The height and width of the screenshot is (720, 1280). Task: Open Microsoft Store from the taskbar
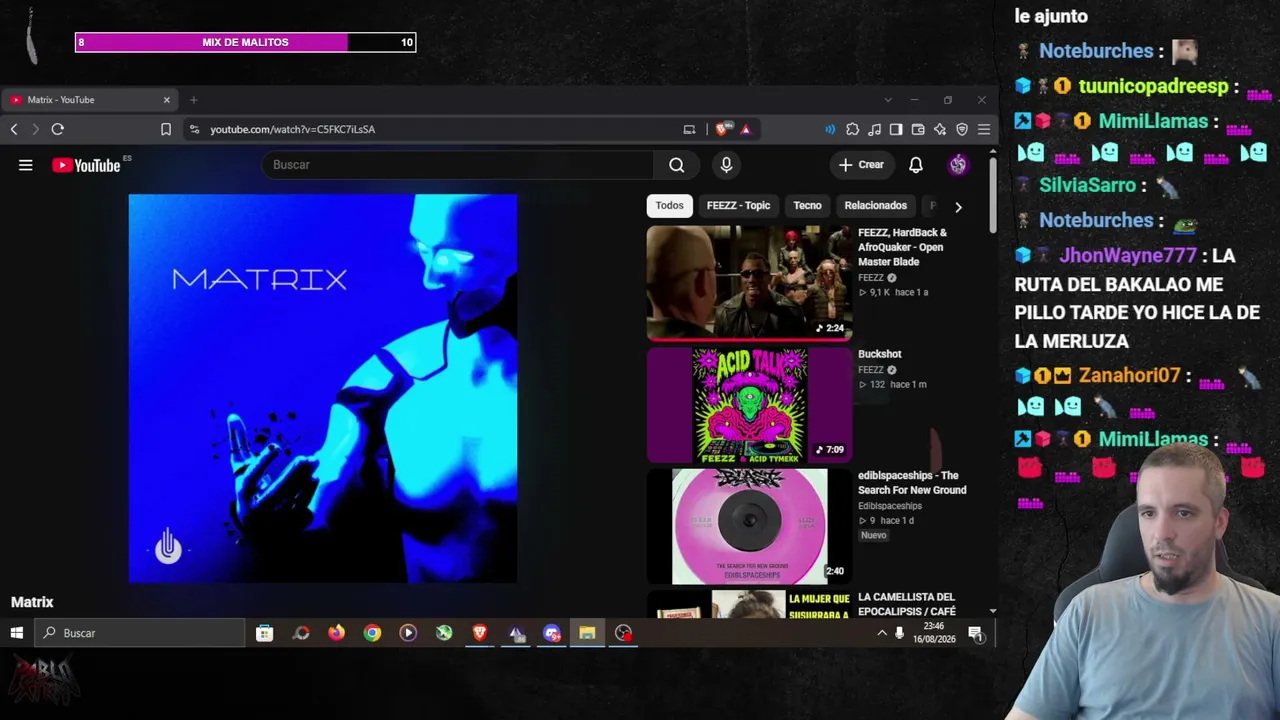[x=264, y=633]
